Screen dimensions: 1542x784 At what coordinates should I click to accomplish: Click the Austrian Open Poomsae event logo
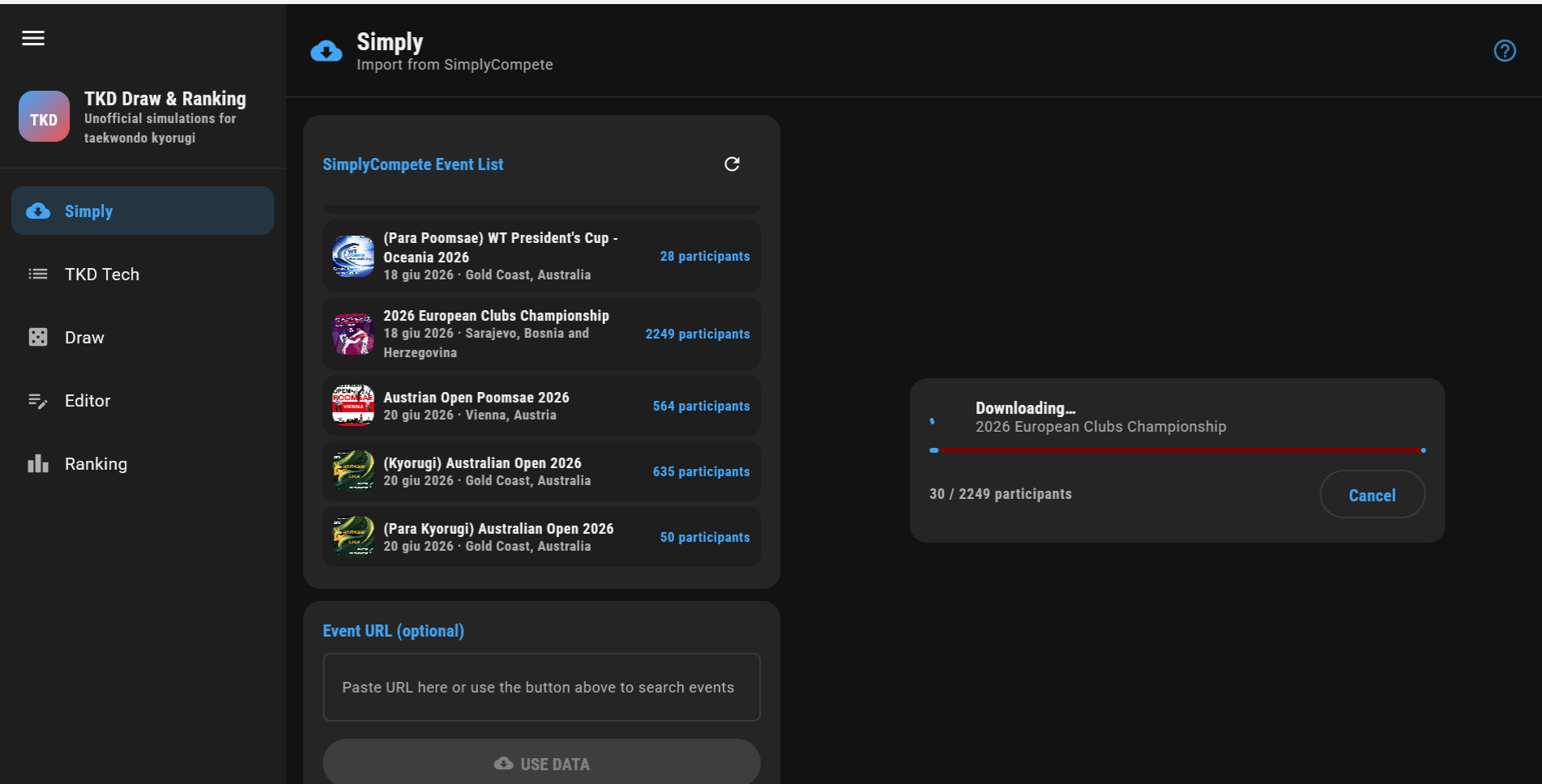tap(353, 405)
